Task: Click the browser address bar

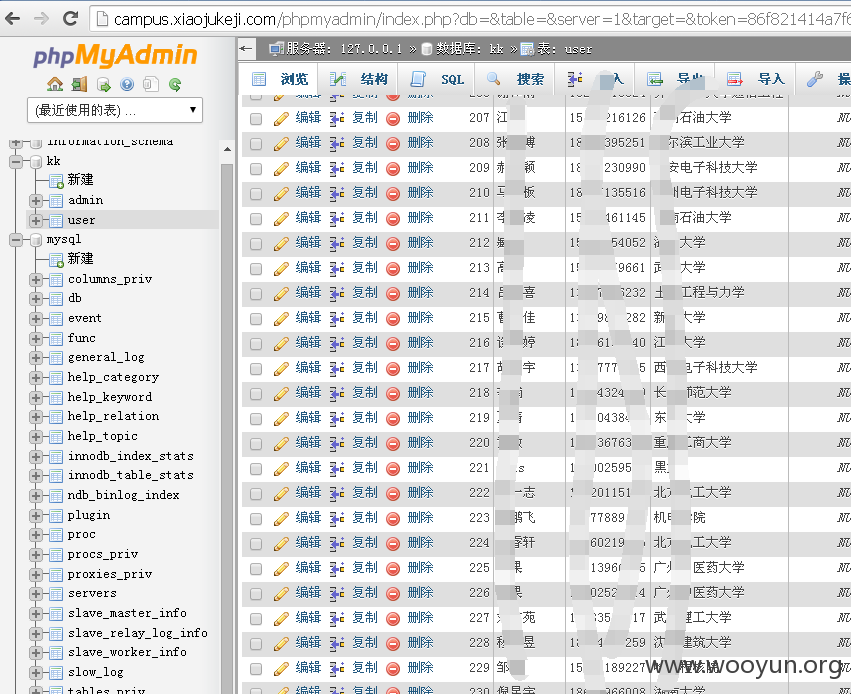Action: pyautogui.click(x=472, y=20)
